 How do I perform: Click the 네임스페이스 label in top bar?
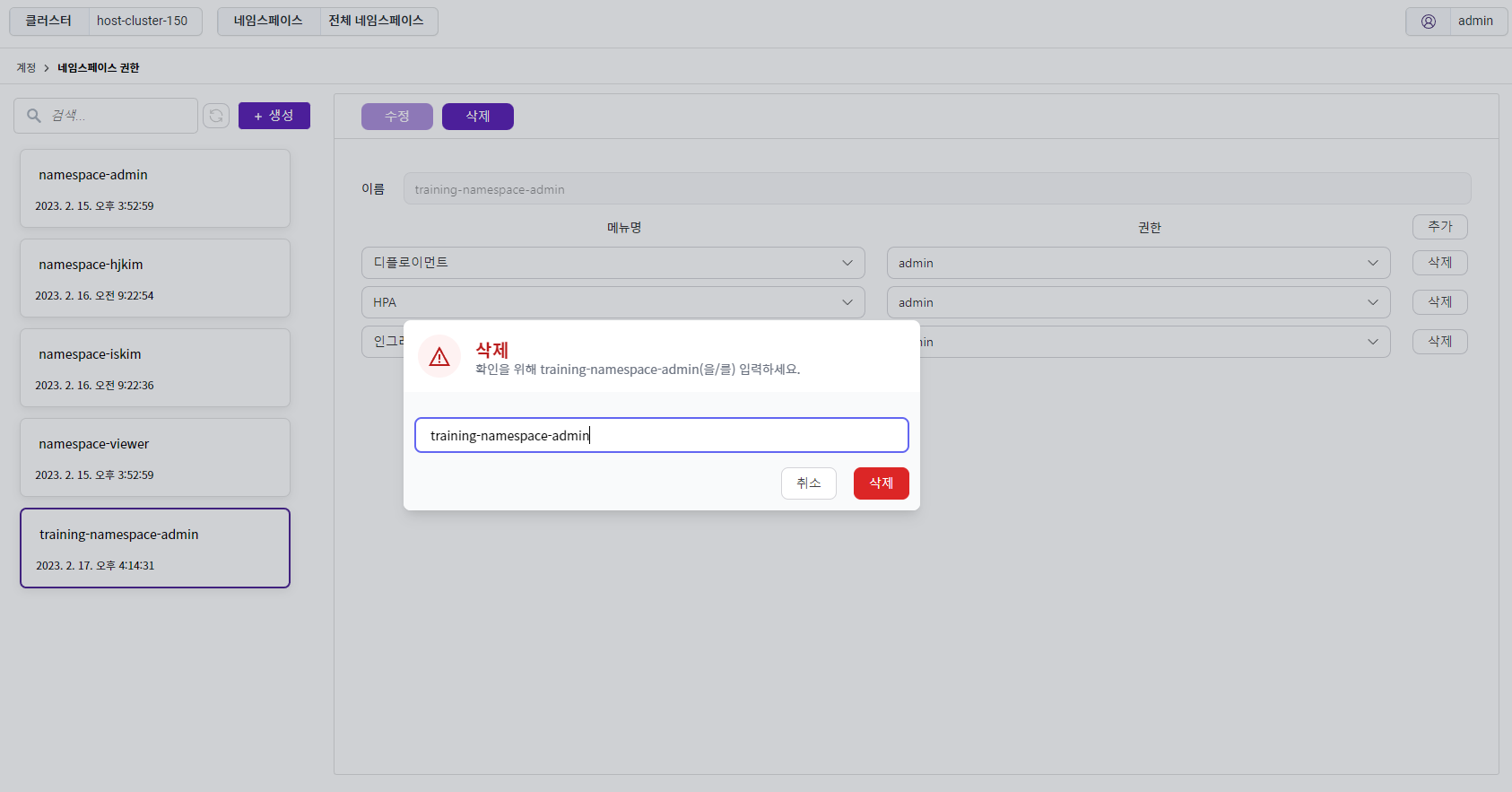(268, 21)
